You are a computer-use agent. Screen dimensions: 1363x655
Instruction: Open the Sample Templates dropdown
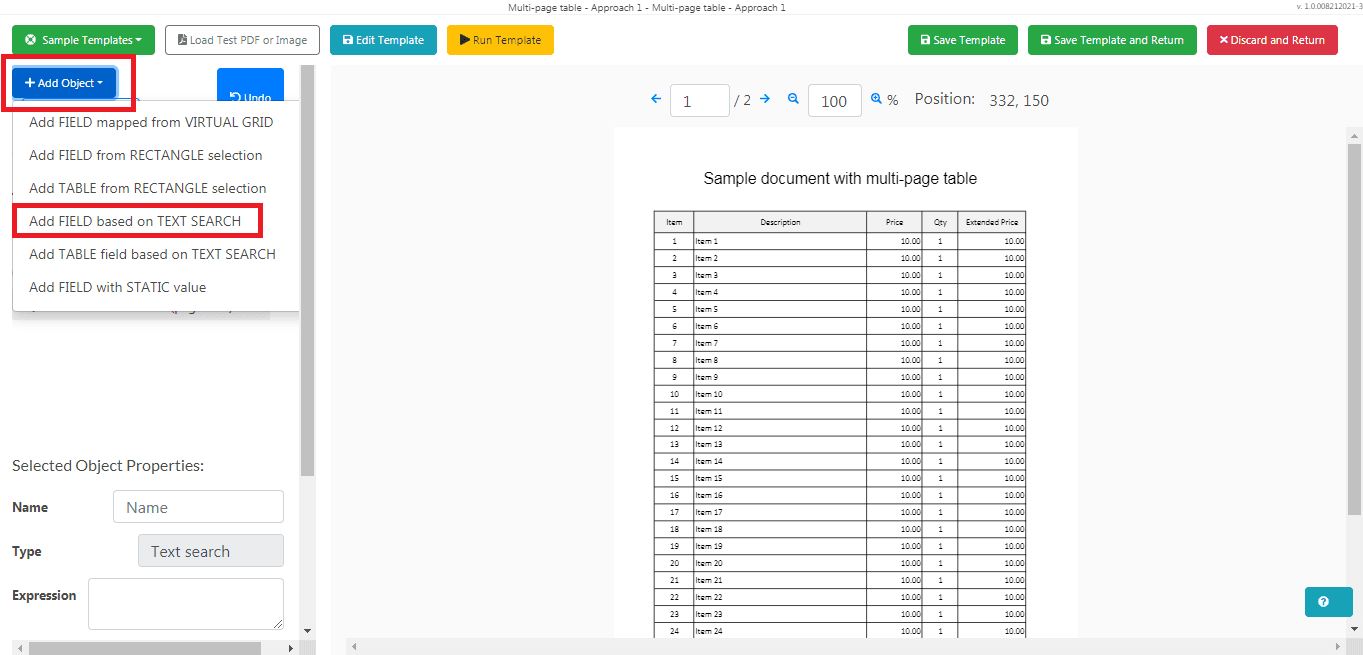pos(83,40)
